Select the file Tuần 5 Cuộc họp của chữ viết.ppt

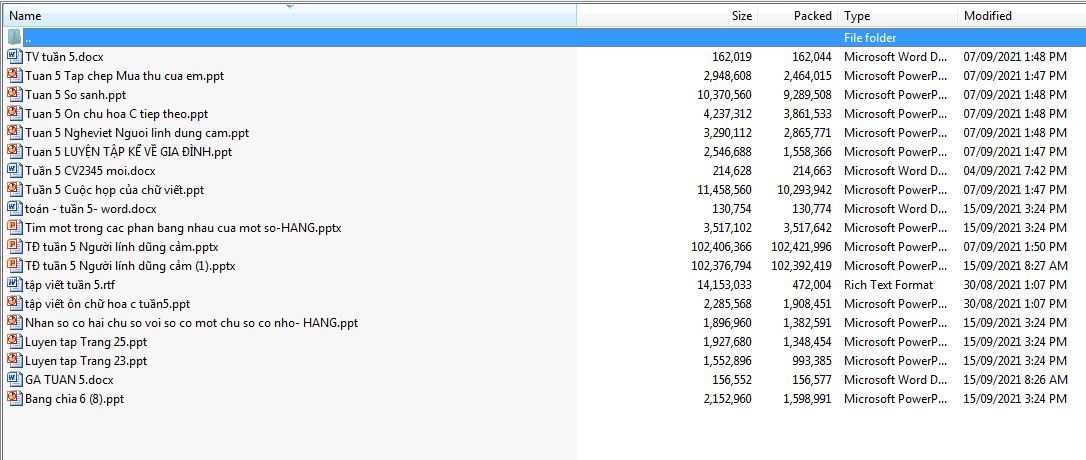[114, 190]
